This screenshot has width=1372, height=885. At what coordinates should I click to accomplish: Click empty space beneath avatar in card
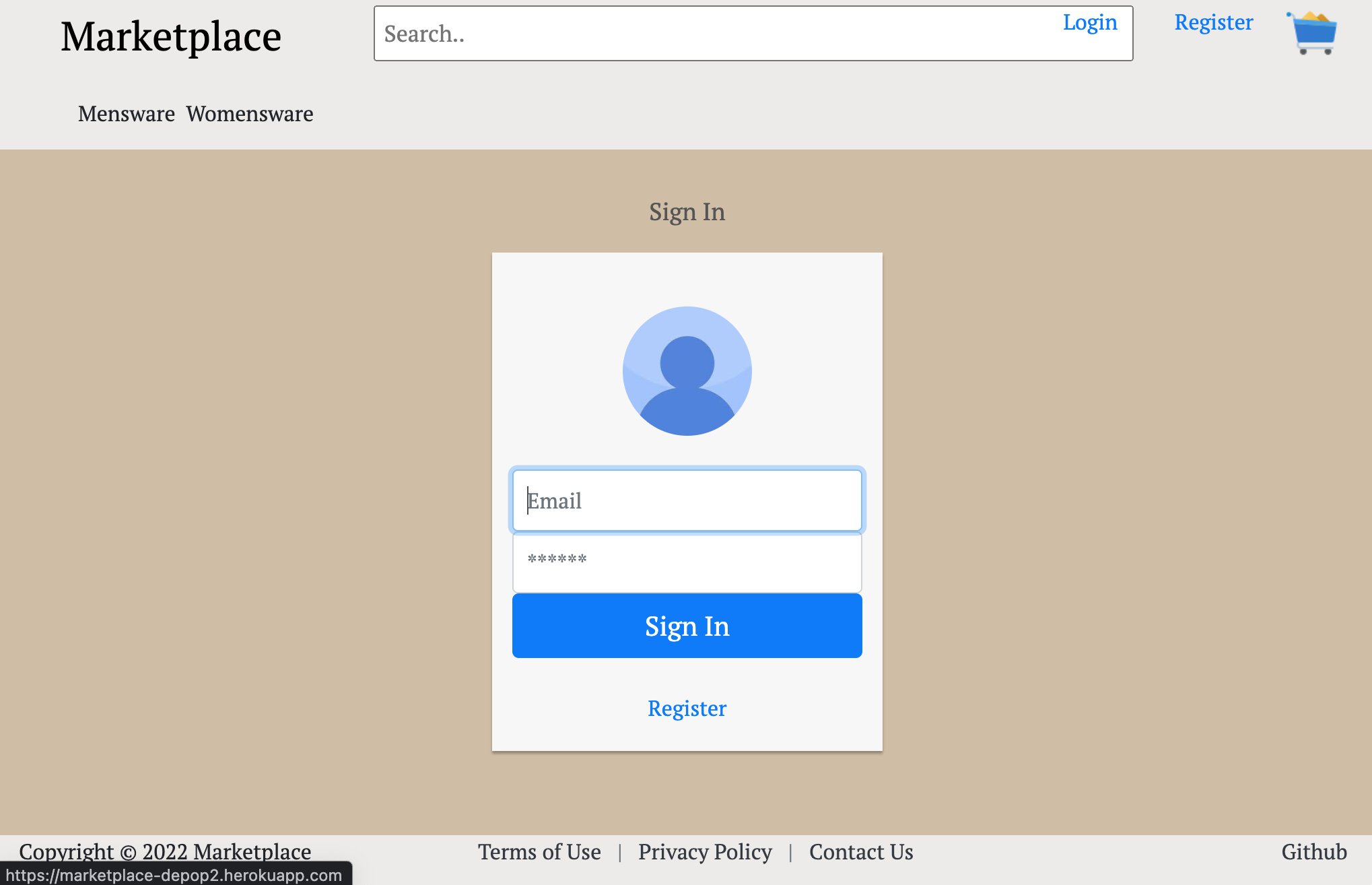click(687, 451)
